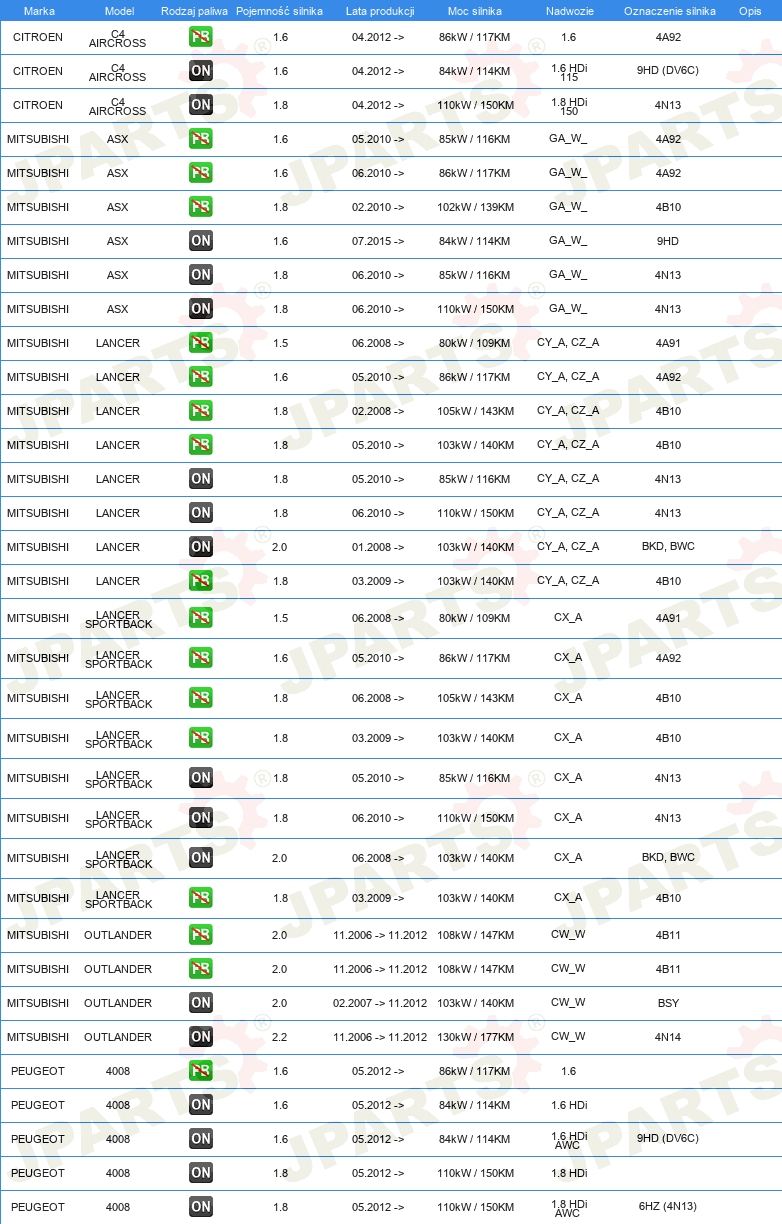
Task: Click the 07.2015 -> production date cell
Action: click(378, 241)
